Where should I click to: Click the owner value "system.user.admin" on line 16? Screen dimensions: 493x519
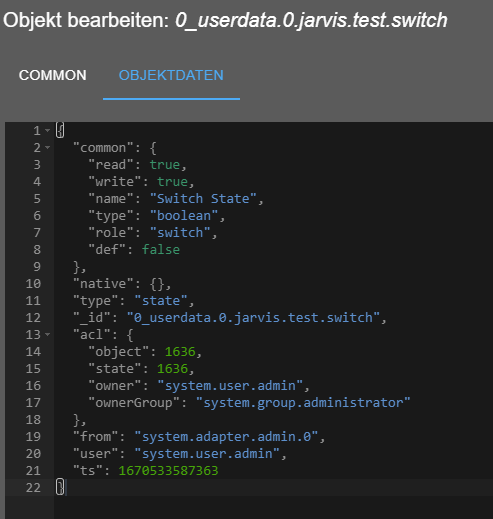point(230,386)
